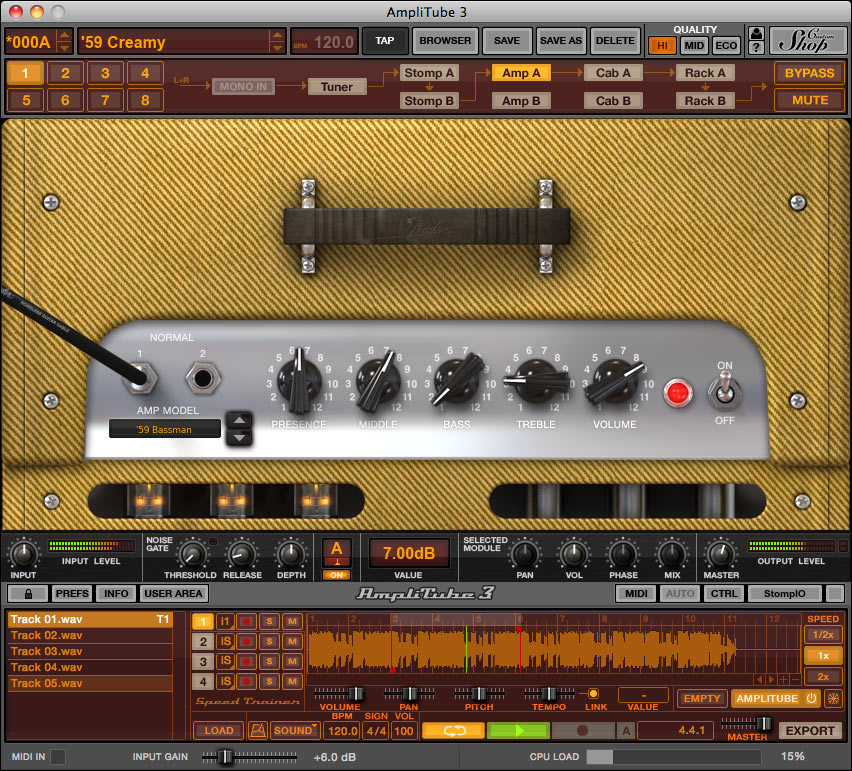This screenshot has width=852, height=771.
Task: Adjust the Speed Trainer Pitch slider
Action: pos(479,693)
